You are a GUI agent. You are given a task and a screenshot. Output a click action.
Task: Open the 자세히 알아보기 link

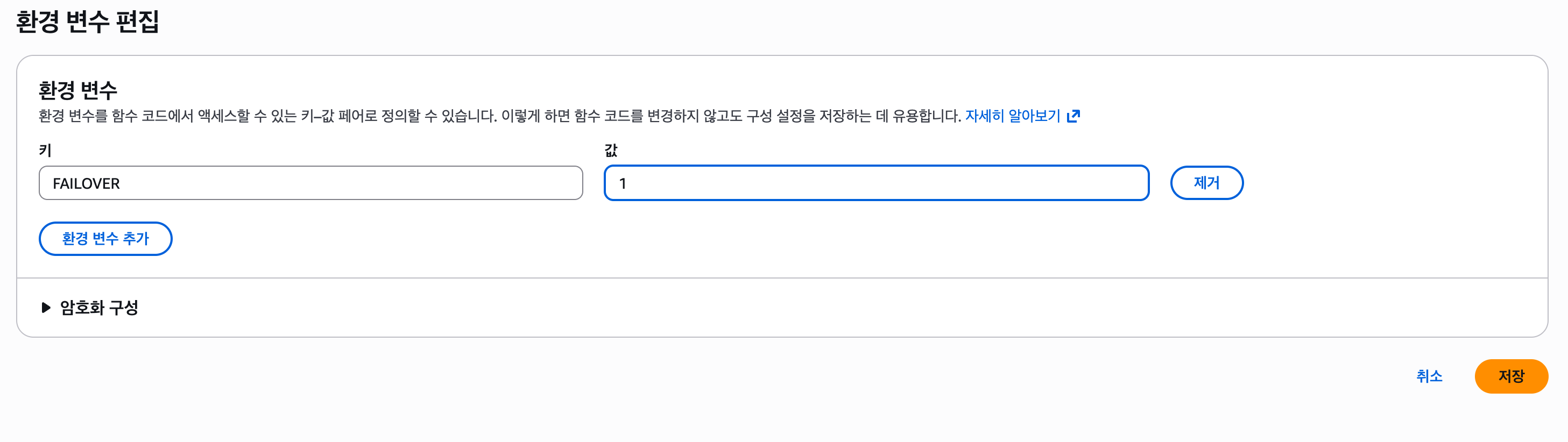[x=1012, y=116]
